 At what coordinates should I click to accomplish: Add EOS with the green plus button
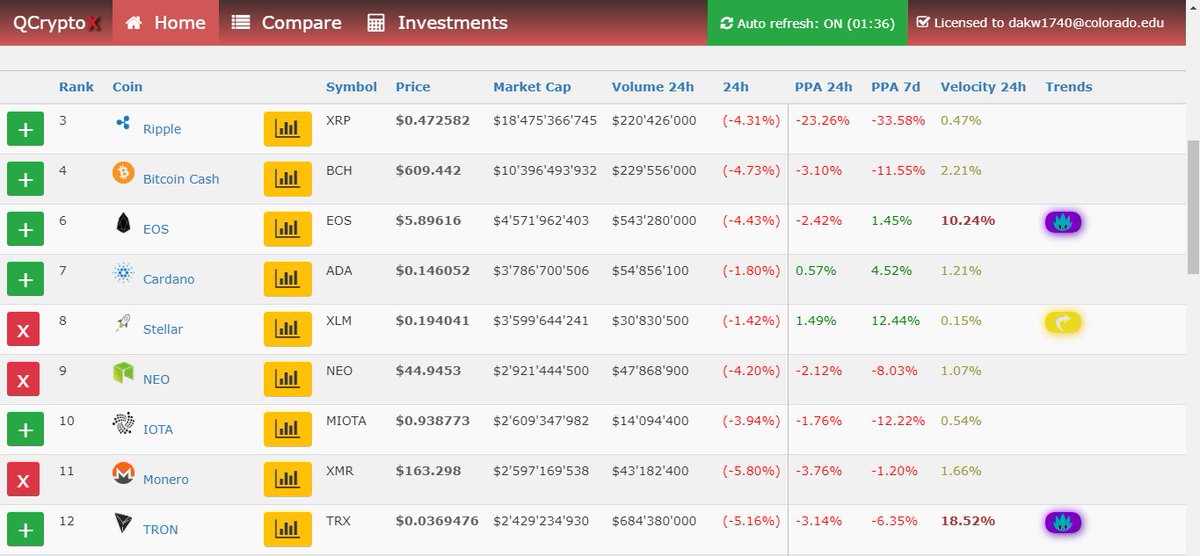point(25,229)
